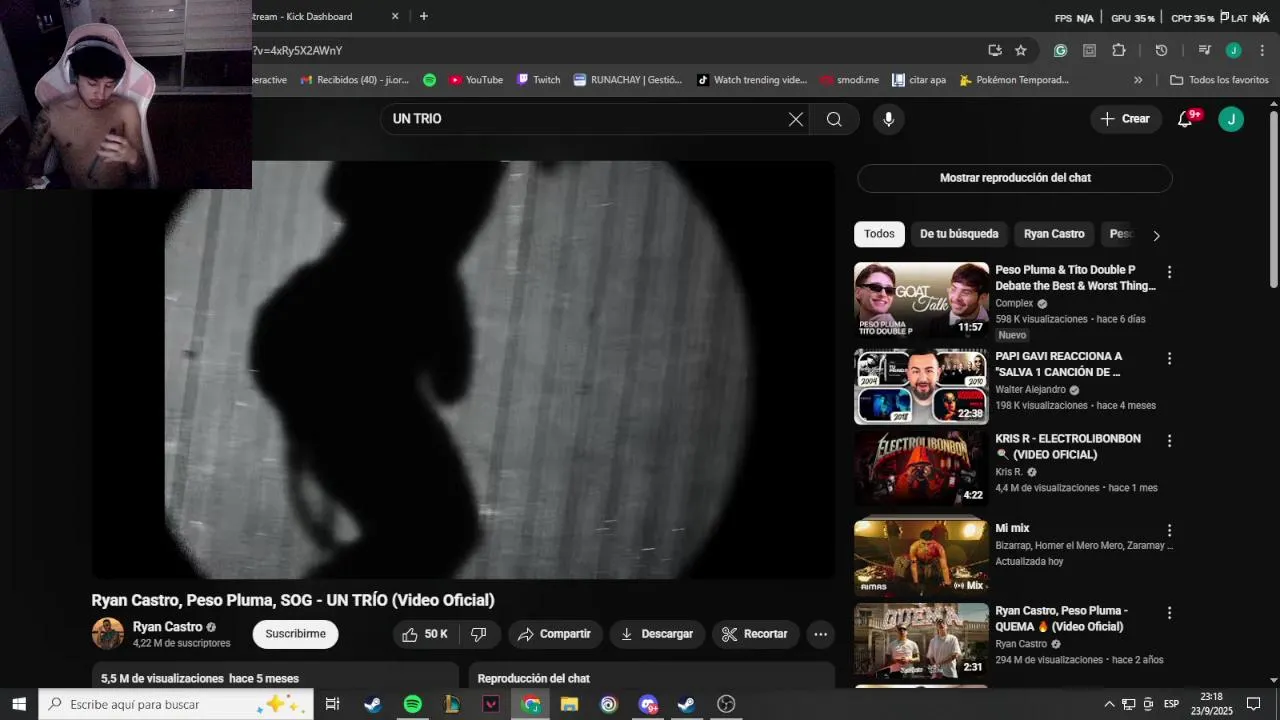This screenshot has width=1280, height=720.
Task: Like the video with 50 K thumbs up
Action: coord(425,634)
